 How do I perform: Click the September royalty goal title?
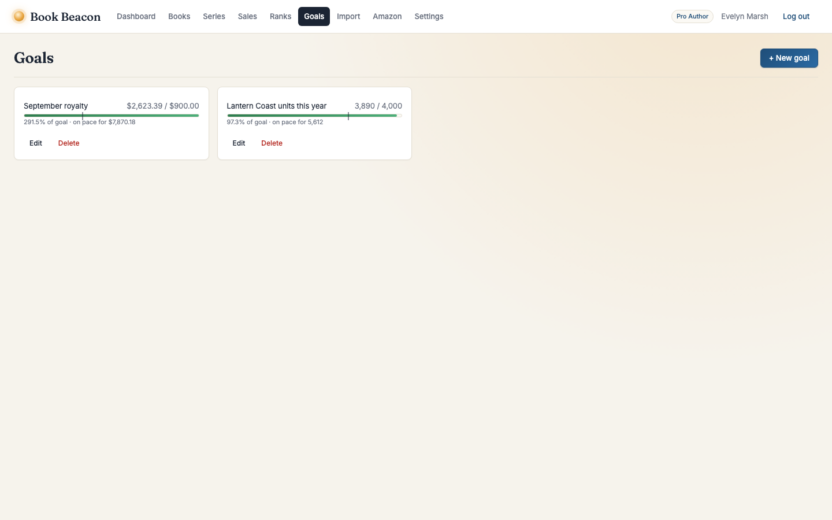pos(56,106)
